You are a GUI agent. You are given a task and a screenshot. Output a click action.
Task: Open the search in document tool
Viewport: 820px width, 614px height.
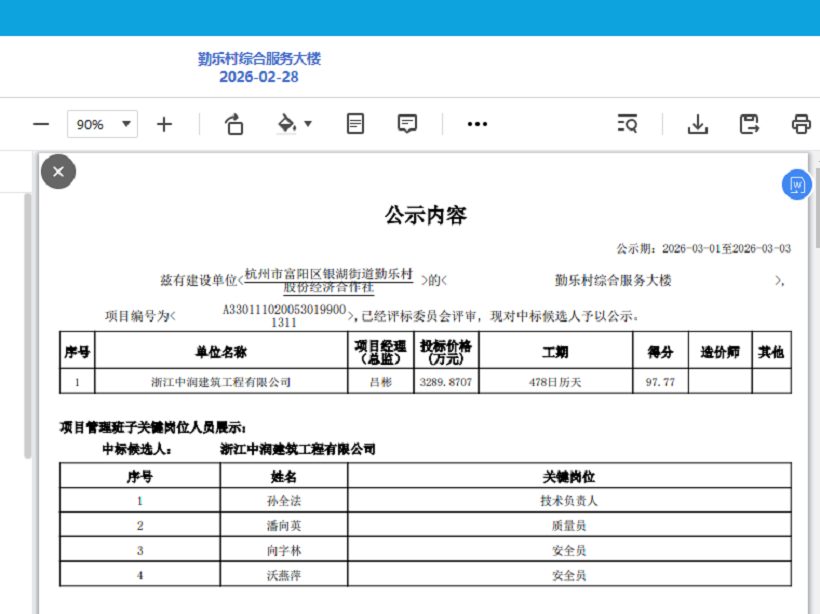(627, 124)
